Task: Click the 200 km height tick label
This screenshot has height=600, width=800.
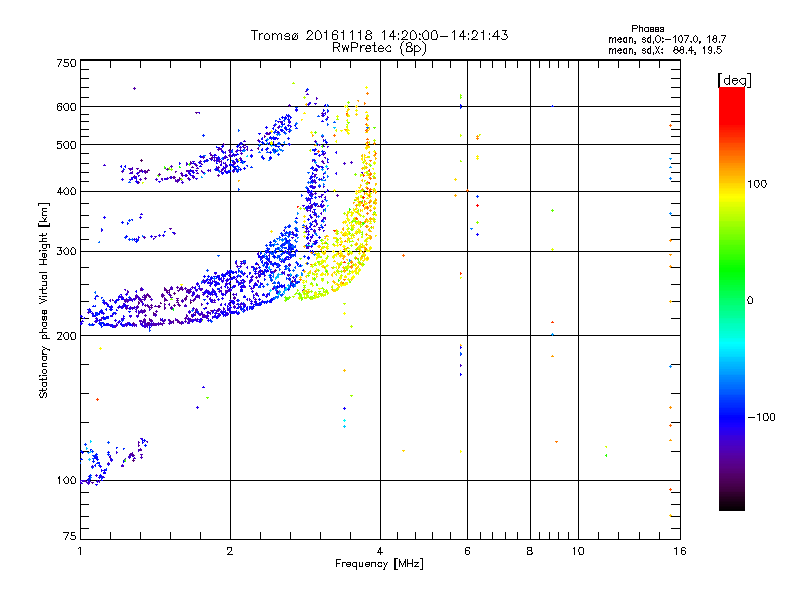Action: coord(66,336)
